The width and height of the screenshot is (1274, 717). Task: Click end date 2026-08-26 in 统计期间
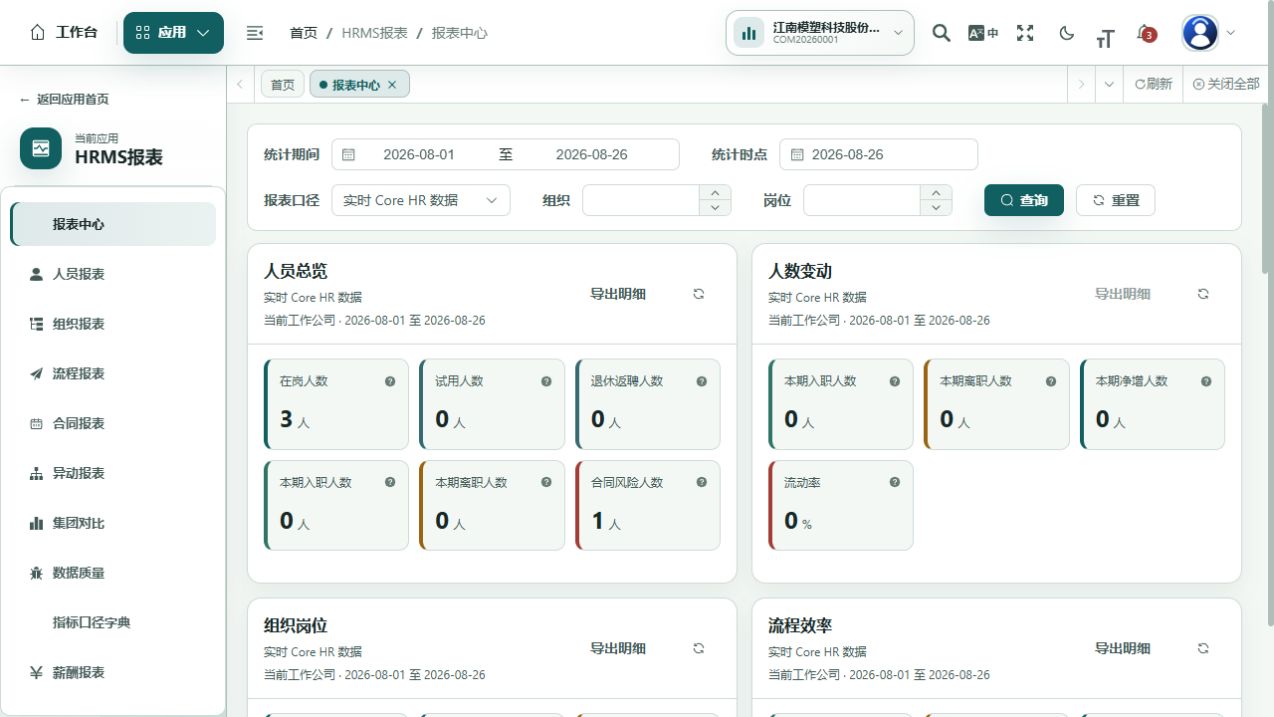coord(592,155)
